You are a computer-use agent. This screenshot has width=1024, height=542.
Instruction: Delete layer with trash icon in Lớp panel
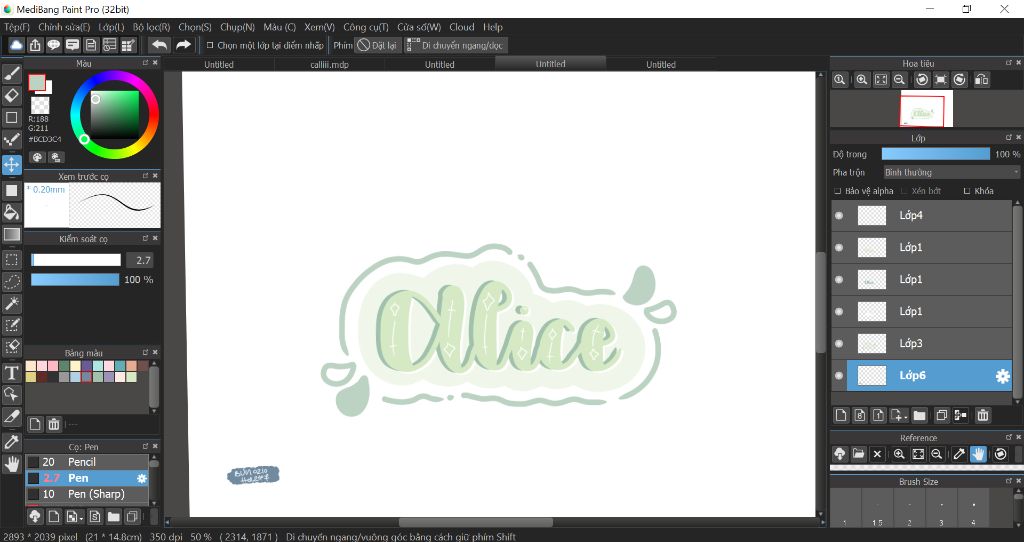coord(982,415)
